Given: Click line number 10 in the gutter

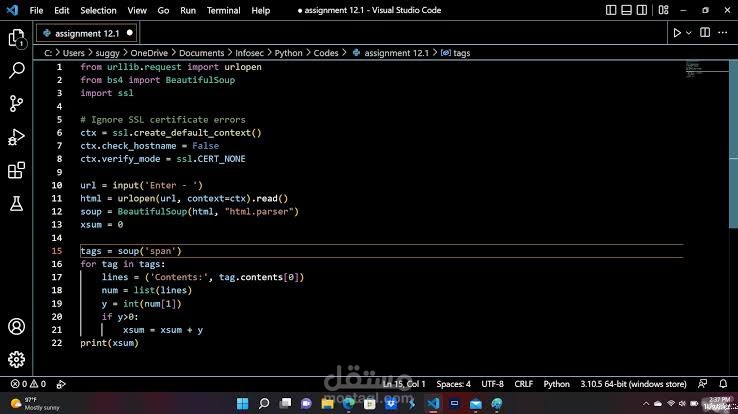Looking at the screenshot, I should [56, 185].
